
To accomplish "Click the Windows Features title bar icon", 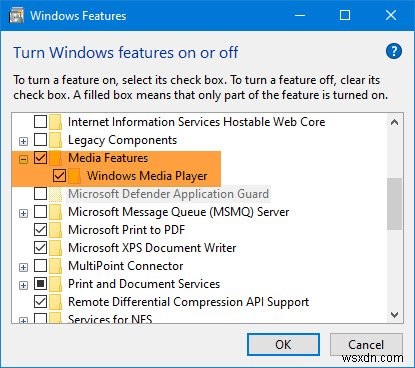I will click(x=17, y=16).
